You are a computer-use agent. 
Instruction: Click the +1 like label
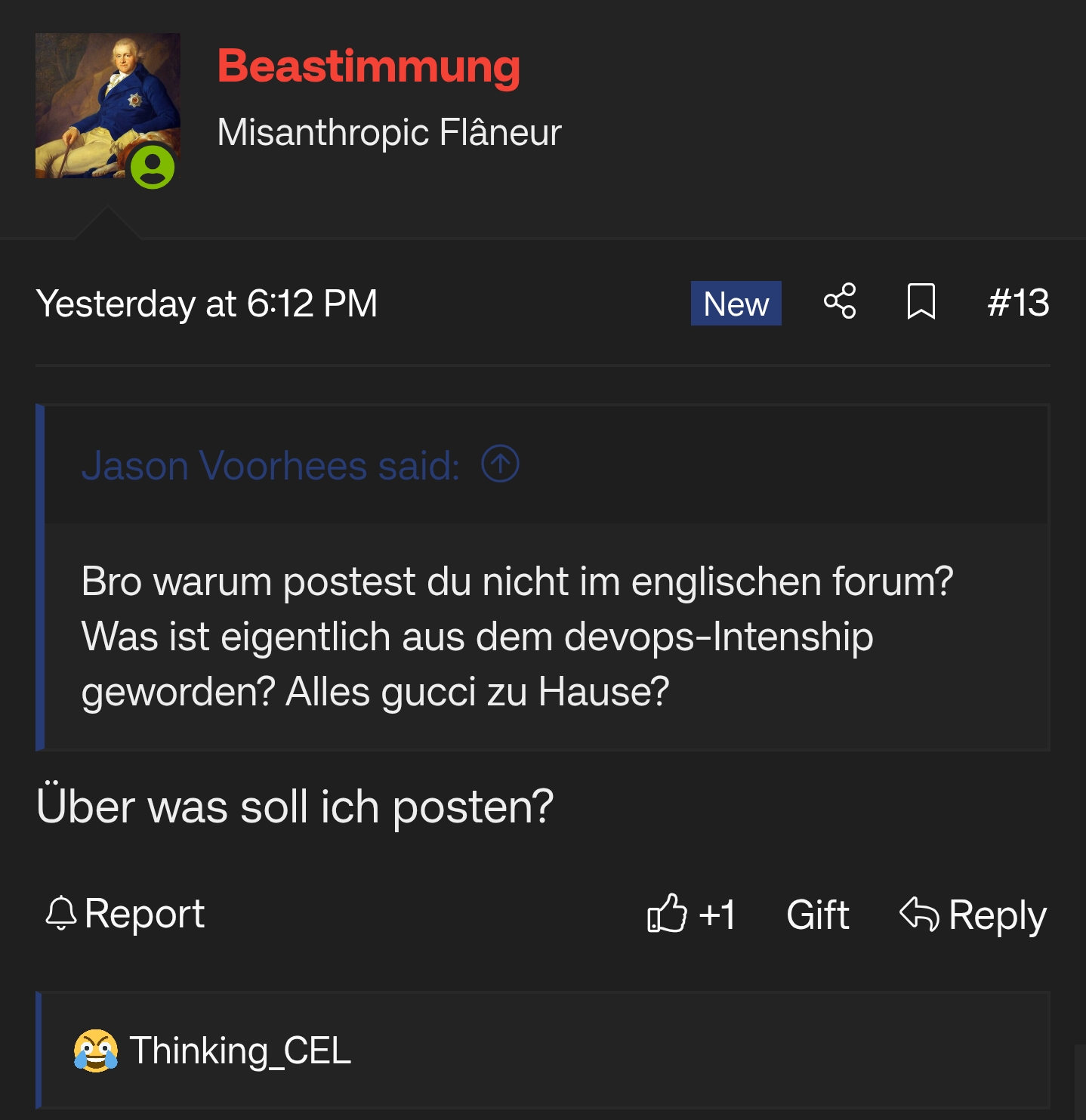pyautogui.click(x=717, y=915)
